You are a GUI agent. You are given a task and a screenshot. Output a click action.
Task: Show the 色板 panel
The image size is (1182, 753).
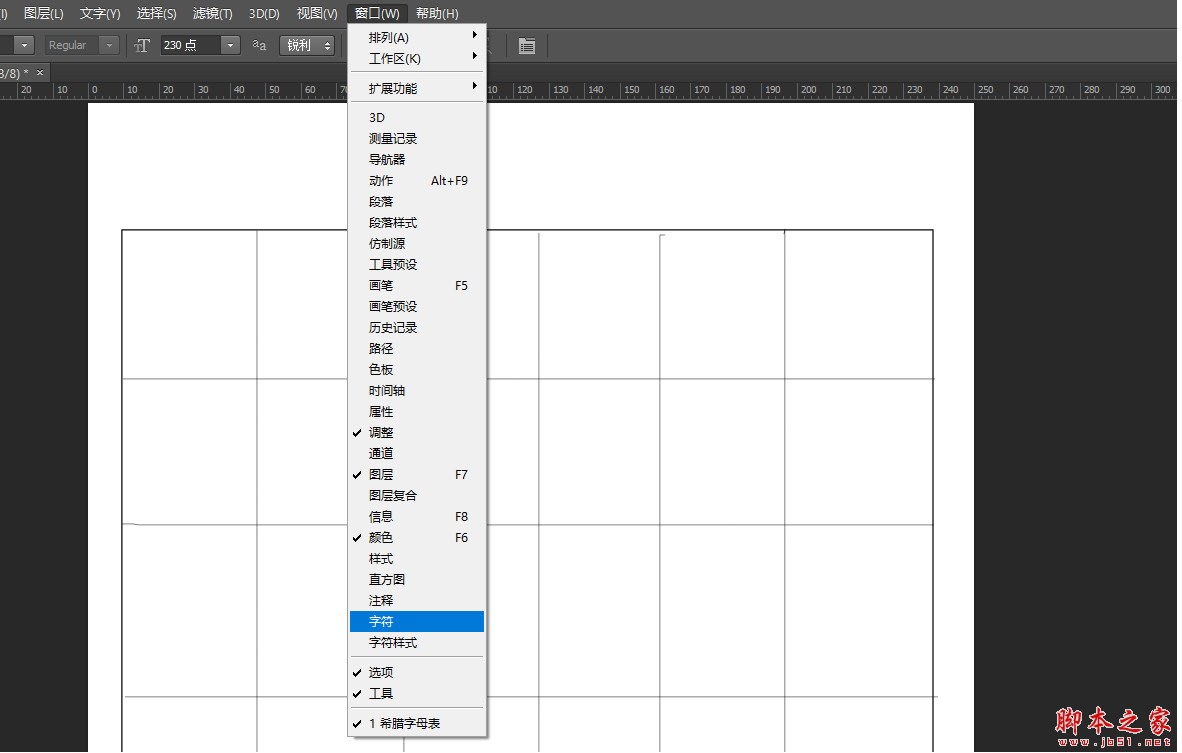coord(417,370)
